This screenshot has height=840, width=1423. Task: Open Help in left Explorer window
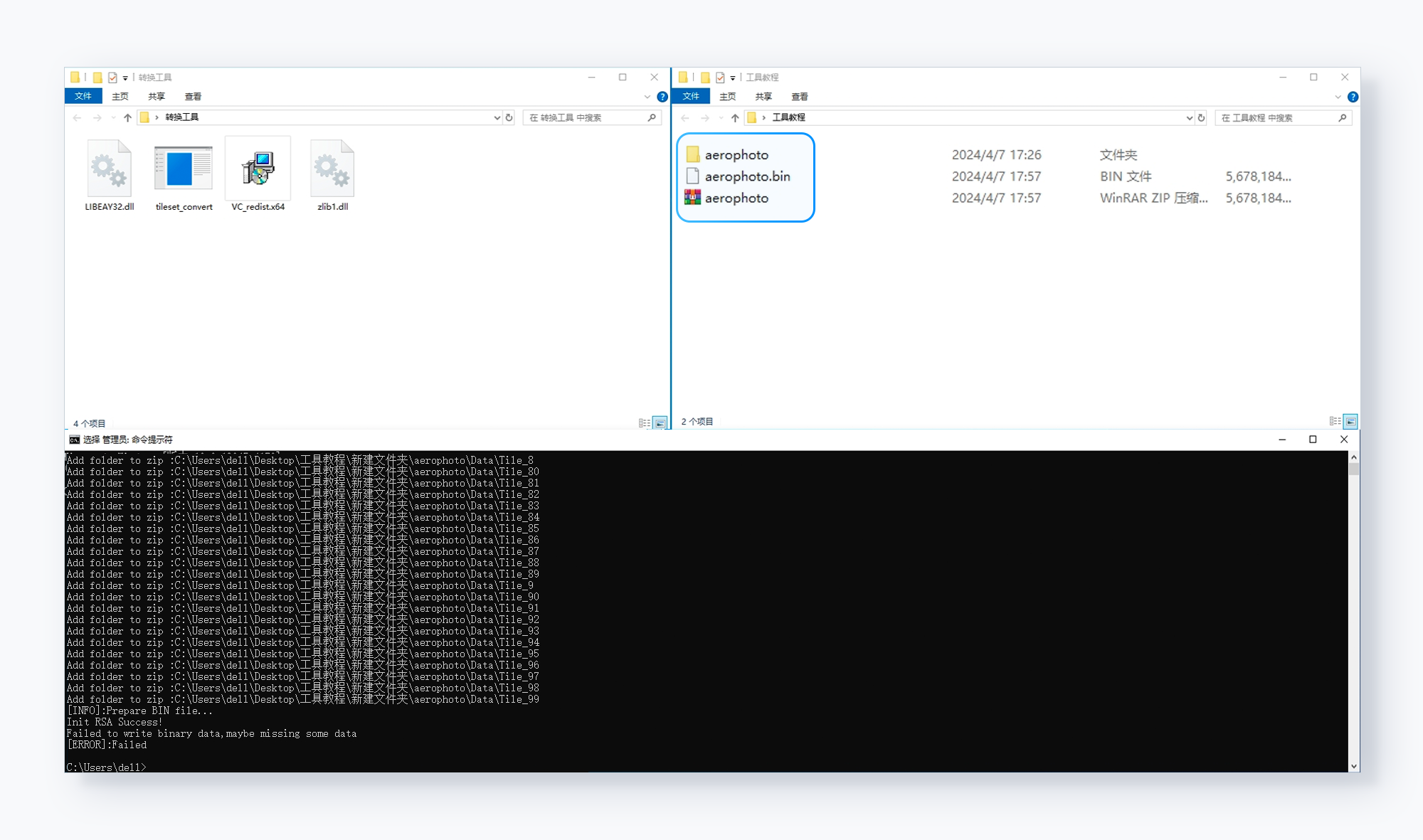pyautogui.click(x=662, y=97)
